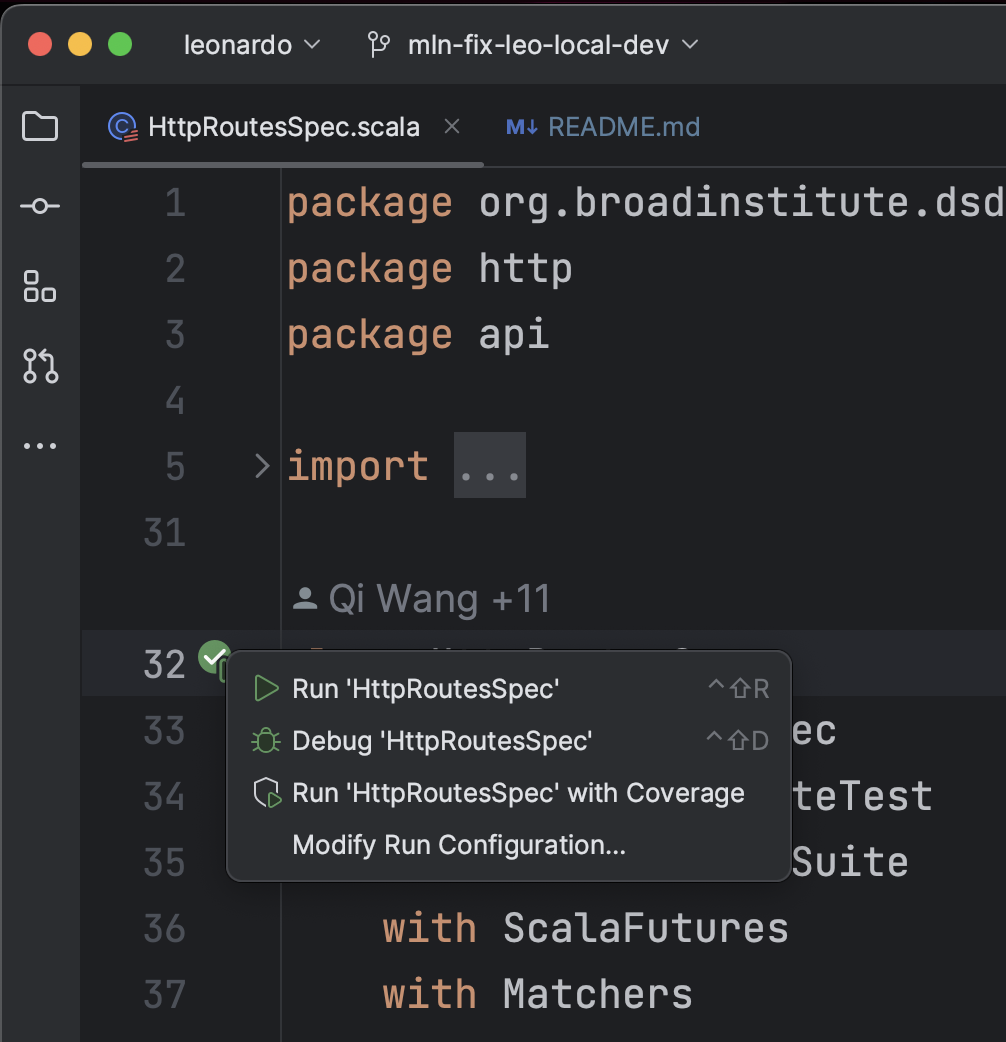Screen dimensions: 1006x1042
Task: Show more tool windows ellipsis
Action: click(x=40, y=446)
